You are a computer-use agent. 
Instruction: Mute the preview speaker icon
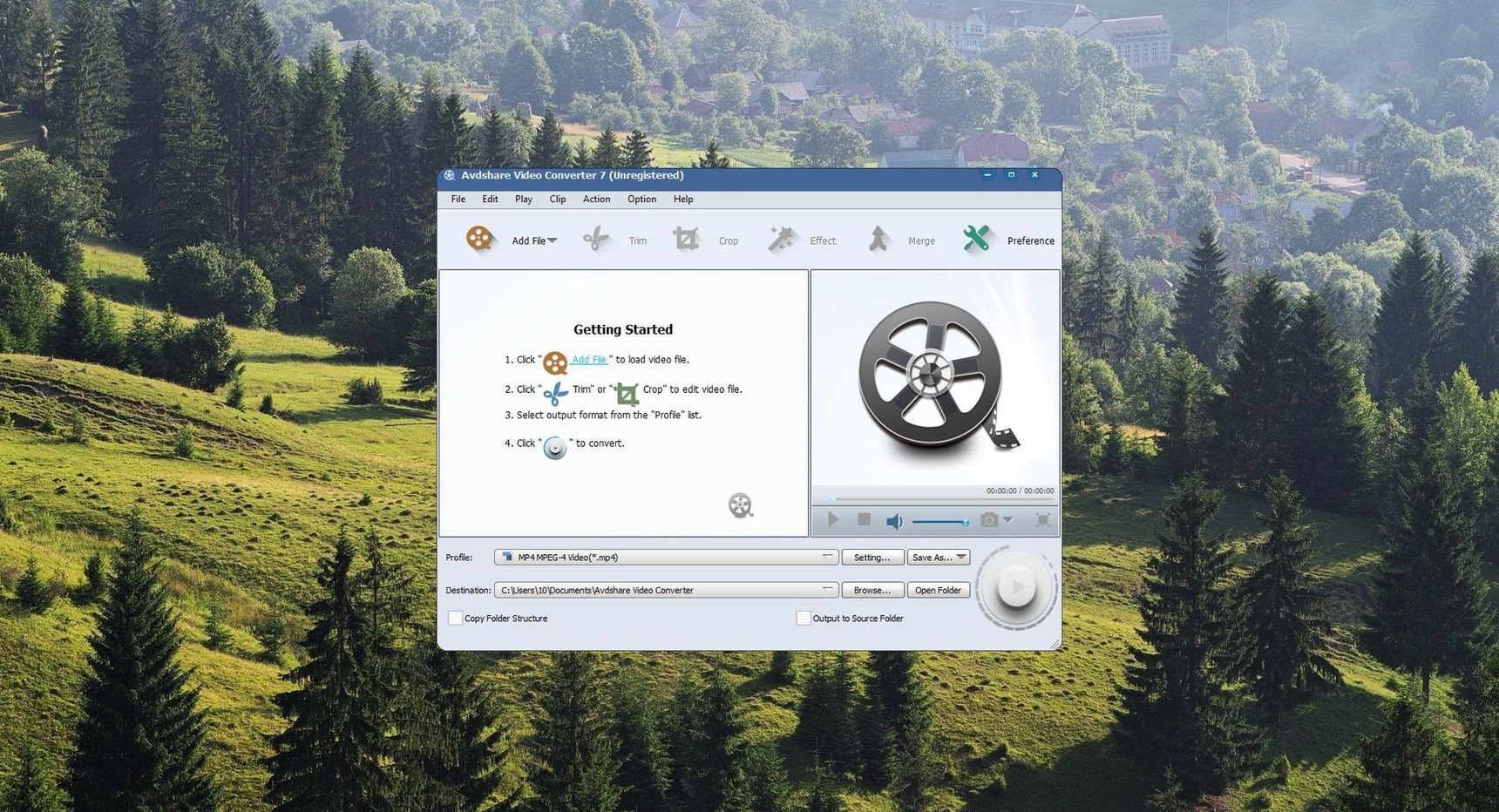pyautogui.click(x=894, y=521)
